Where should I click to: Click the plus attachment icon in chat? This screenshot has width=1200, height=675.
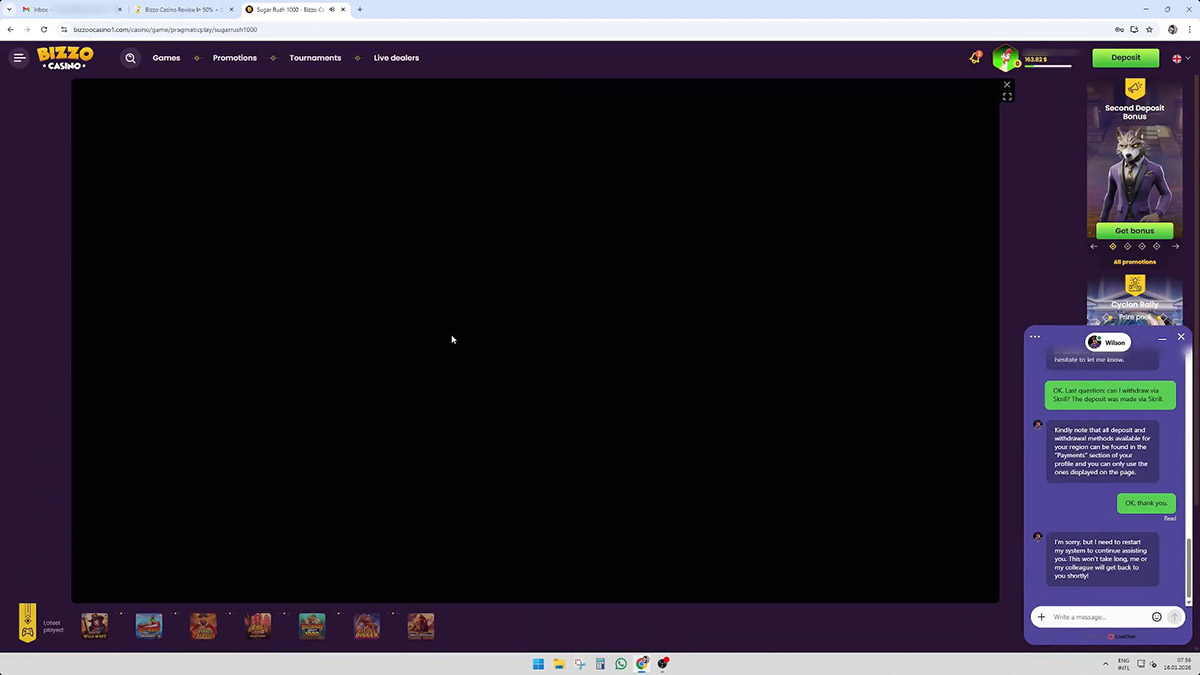[x=1041, y=617]
